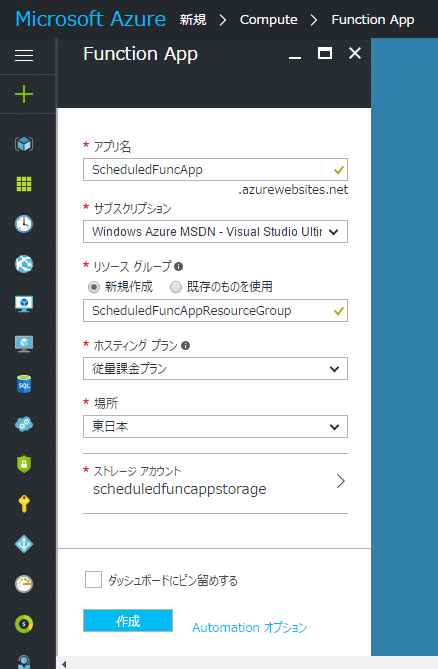Select 新規作成 radio button

93,287
